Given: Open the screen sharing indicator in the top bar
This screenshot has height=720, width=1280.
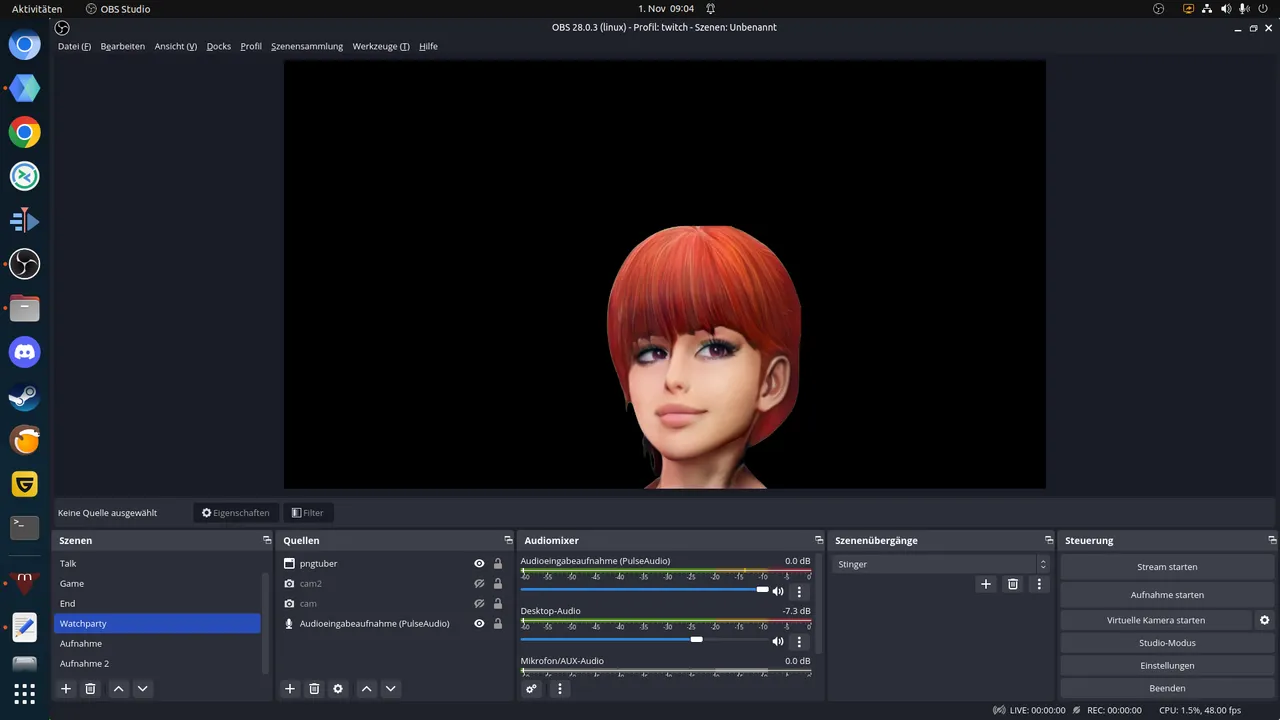Looking at the screenshot, I should click(x=1189, y=9).
